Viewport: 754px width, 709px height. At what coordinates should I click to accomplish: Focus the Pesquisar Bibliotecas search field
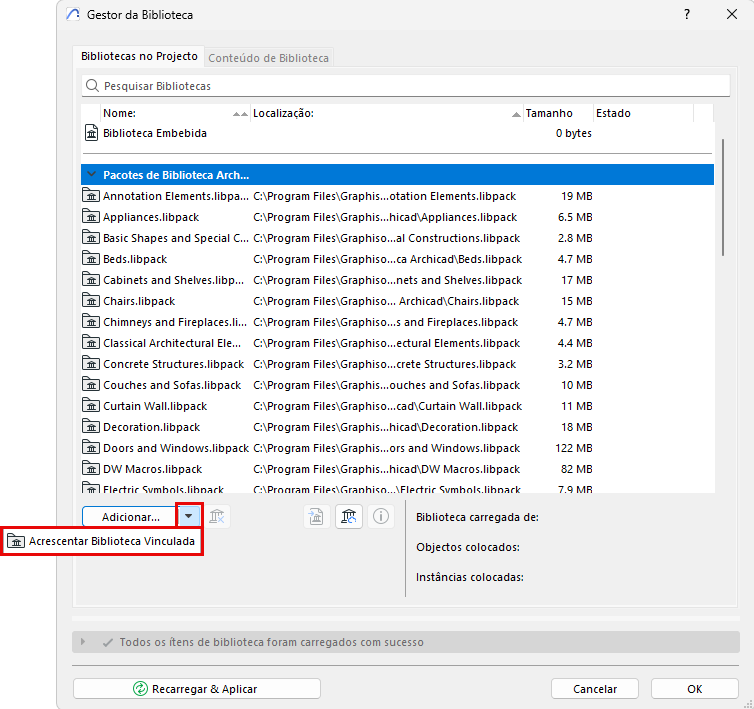pos(406,86)
